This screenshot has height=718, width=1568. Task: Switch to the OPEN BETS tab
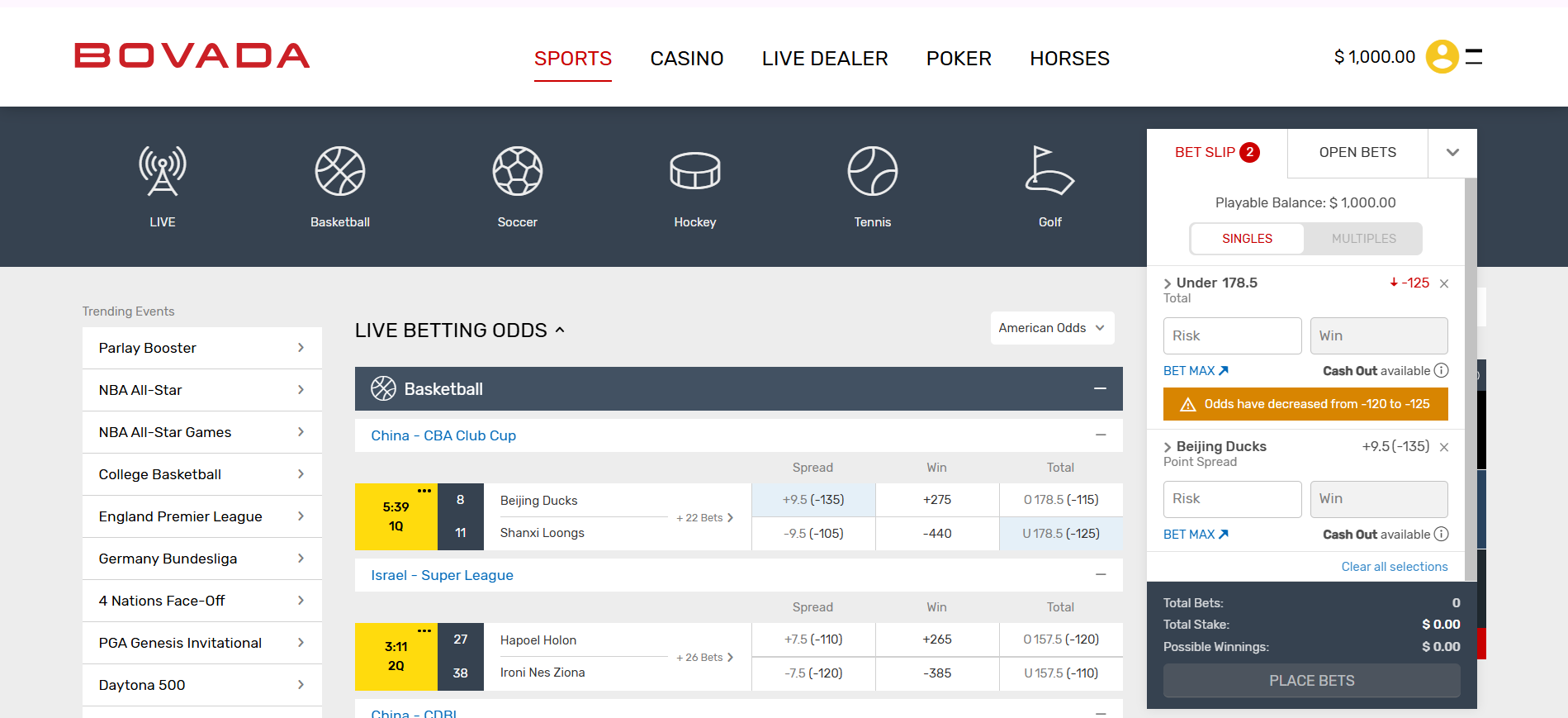point(1357,153)
